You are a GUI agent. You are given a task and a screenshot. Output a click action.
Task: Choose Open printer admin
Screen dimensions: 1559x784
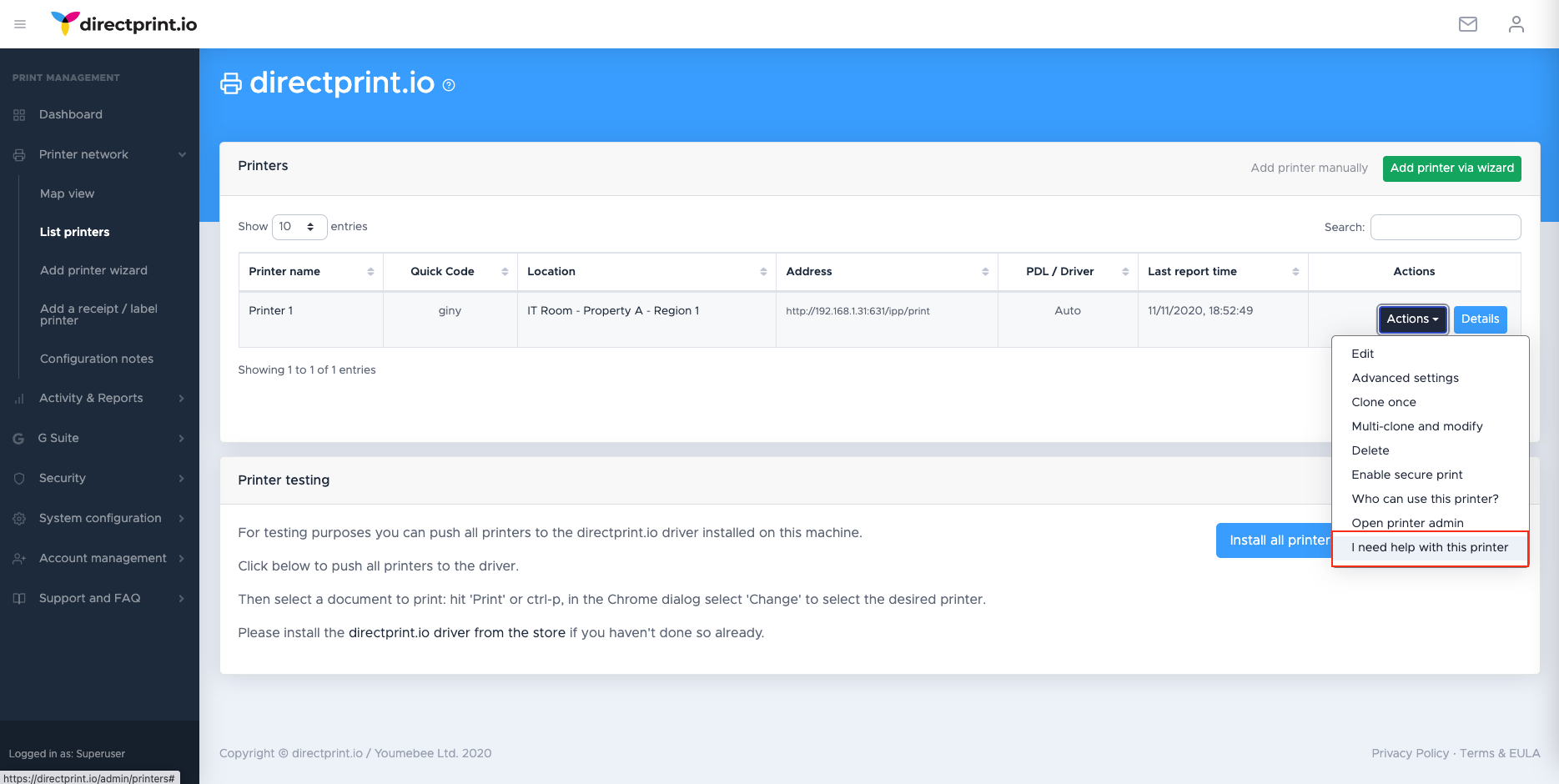1430,523
